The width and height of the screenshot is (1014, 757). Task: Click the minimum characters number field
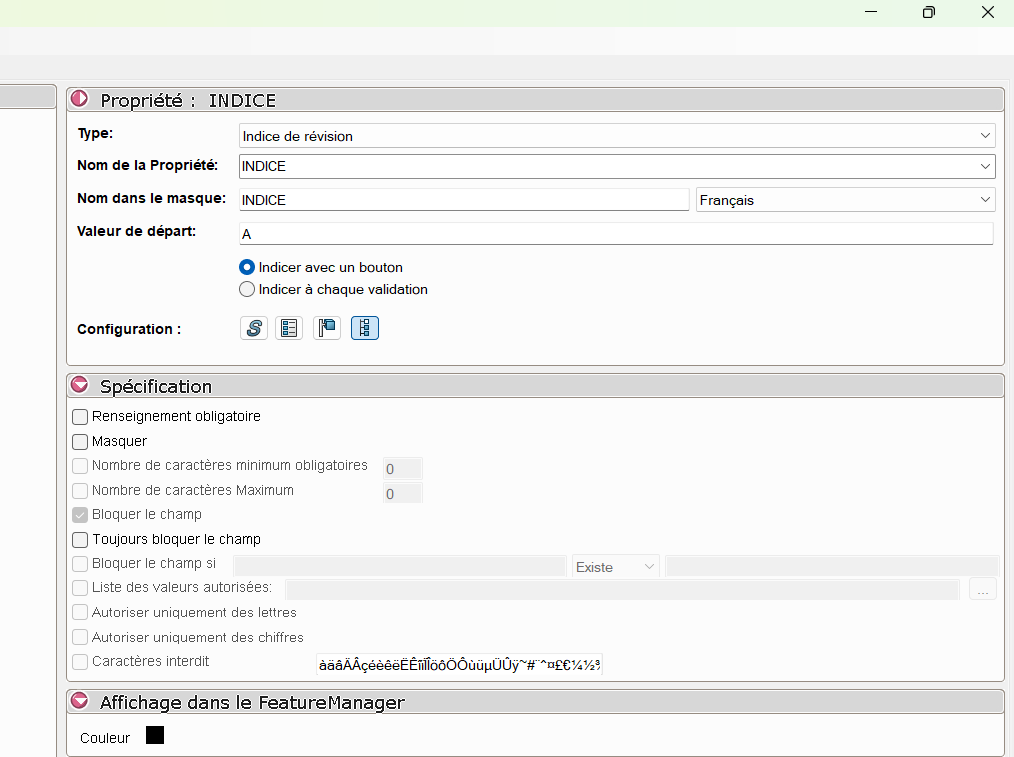[403, 469]
